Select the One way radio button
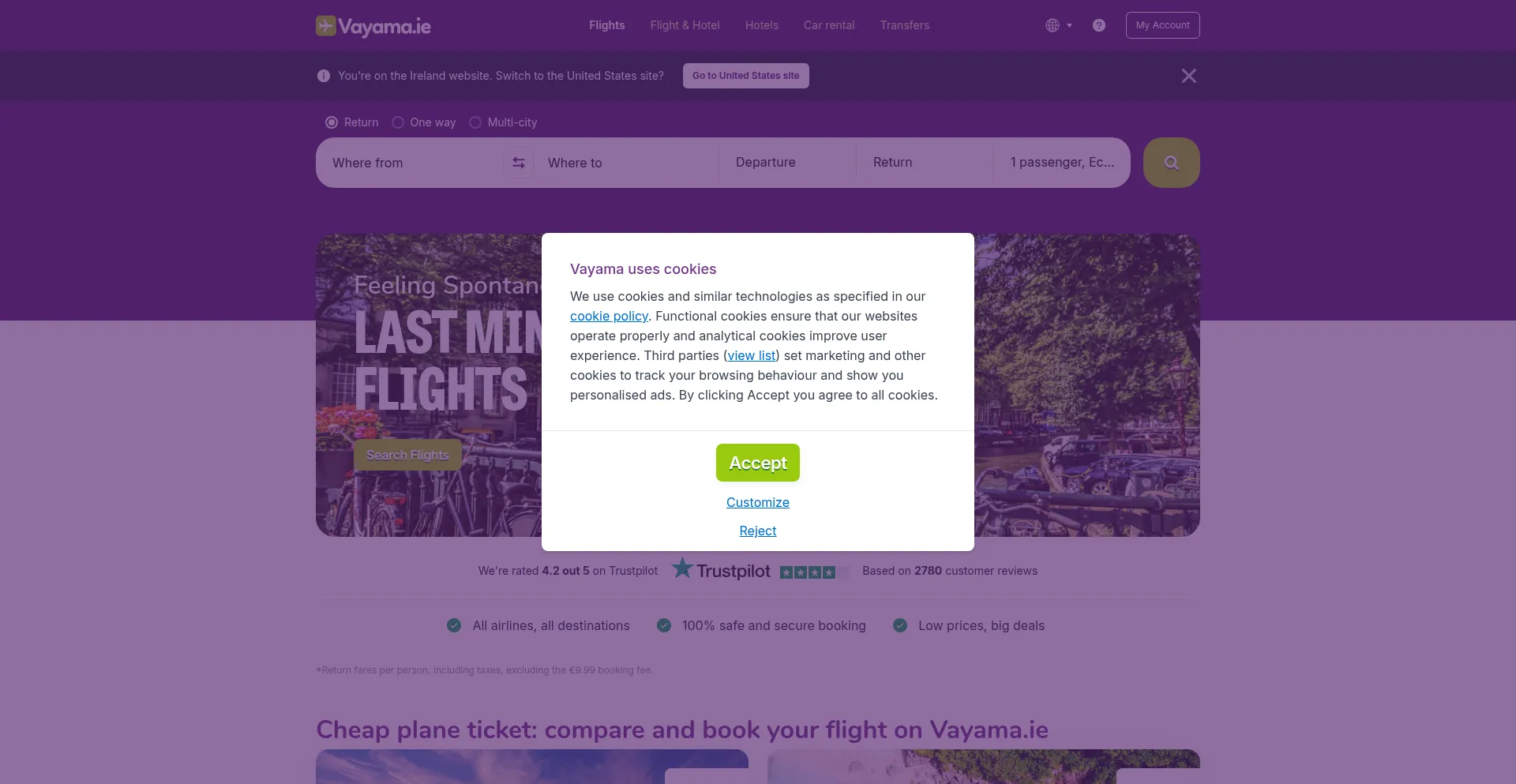The width and height of the screenshot is (1516, 784). 398,122
